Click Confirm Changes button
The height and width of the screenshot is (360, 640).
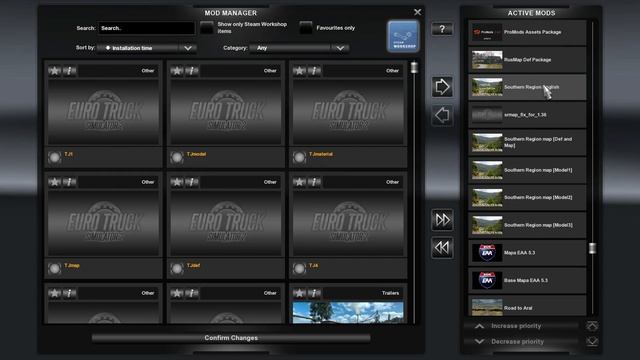coord(231,338)
